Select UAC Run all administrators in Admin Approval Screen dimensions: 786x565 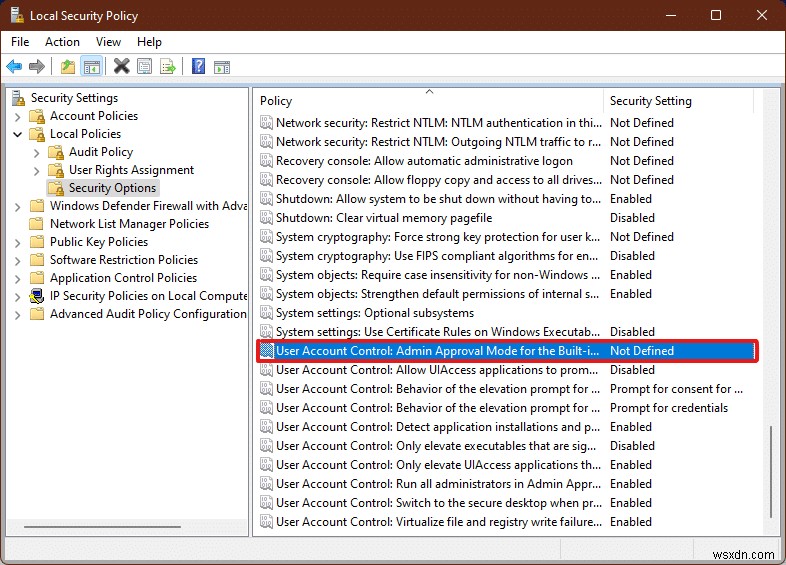[x=507, y=484]
